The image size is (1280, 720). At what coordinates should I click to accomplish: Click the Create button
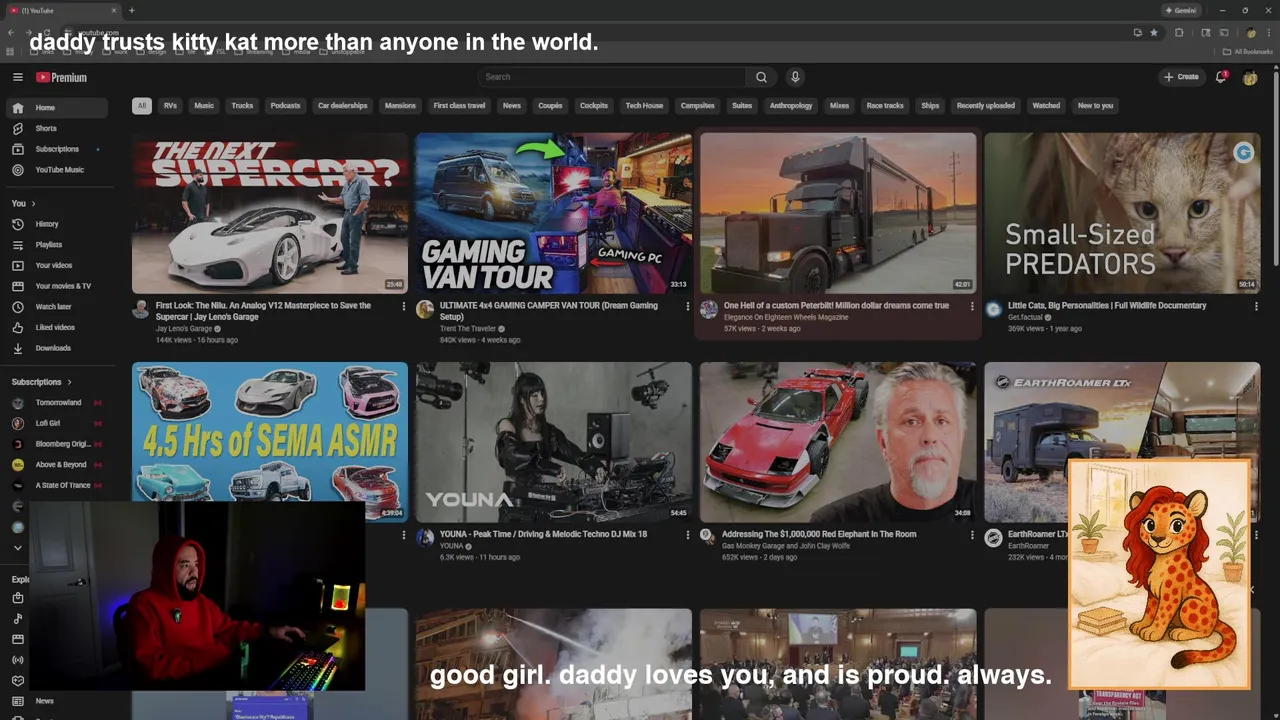(1181, 77)
